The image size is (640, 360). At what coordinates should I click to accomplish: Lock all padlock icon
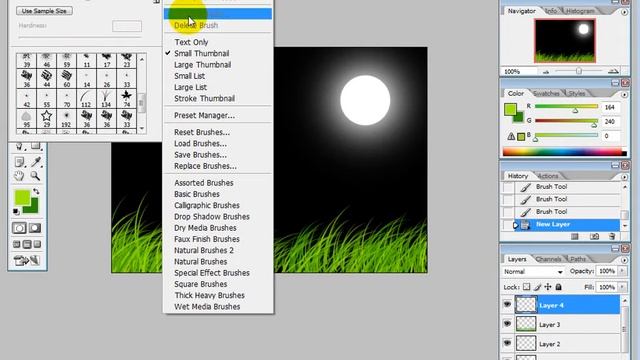(x=558, y=287)
